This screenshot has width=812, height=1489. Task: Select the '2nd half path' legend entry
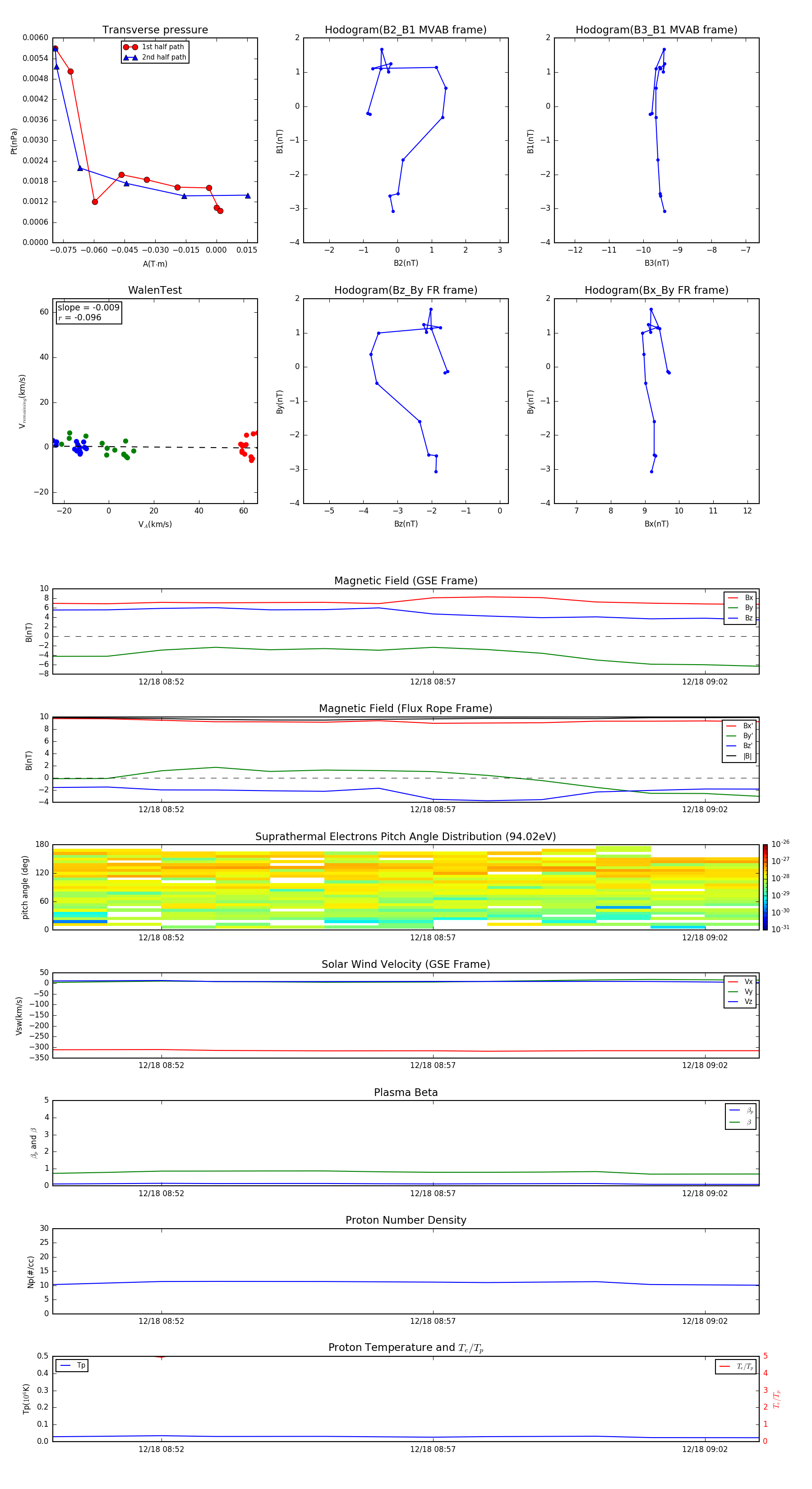pos(155,57)
